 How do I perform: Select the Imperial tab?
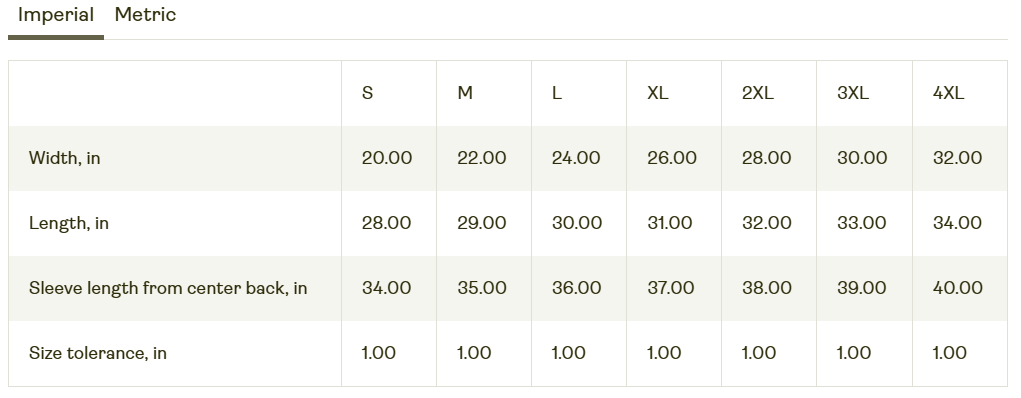pos(56,15)
